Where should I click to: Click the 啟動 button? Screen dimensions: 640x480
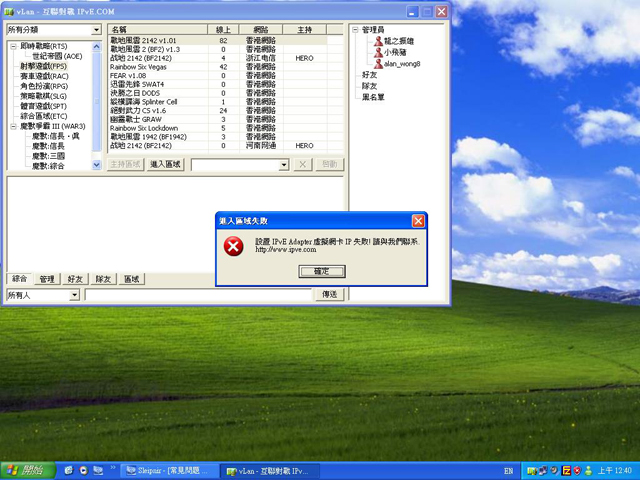pos(330,164)
